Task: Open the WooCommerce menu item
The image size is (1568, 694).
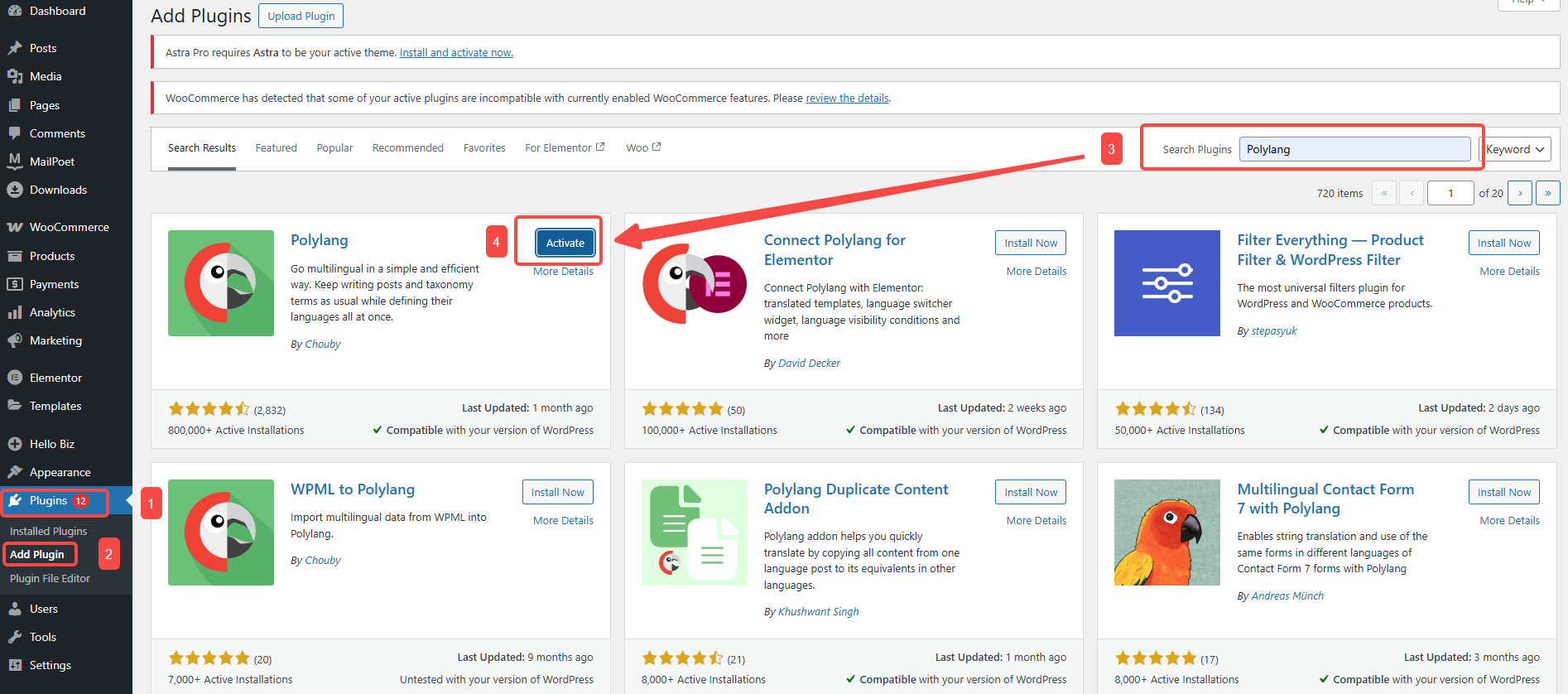Action: (66, 227)
